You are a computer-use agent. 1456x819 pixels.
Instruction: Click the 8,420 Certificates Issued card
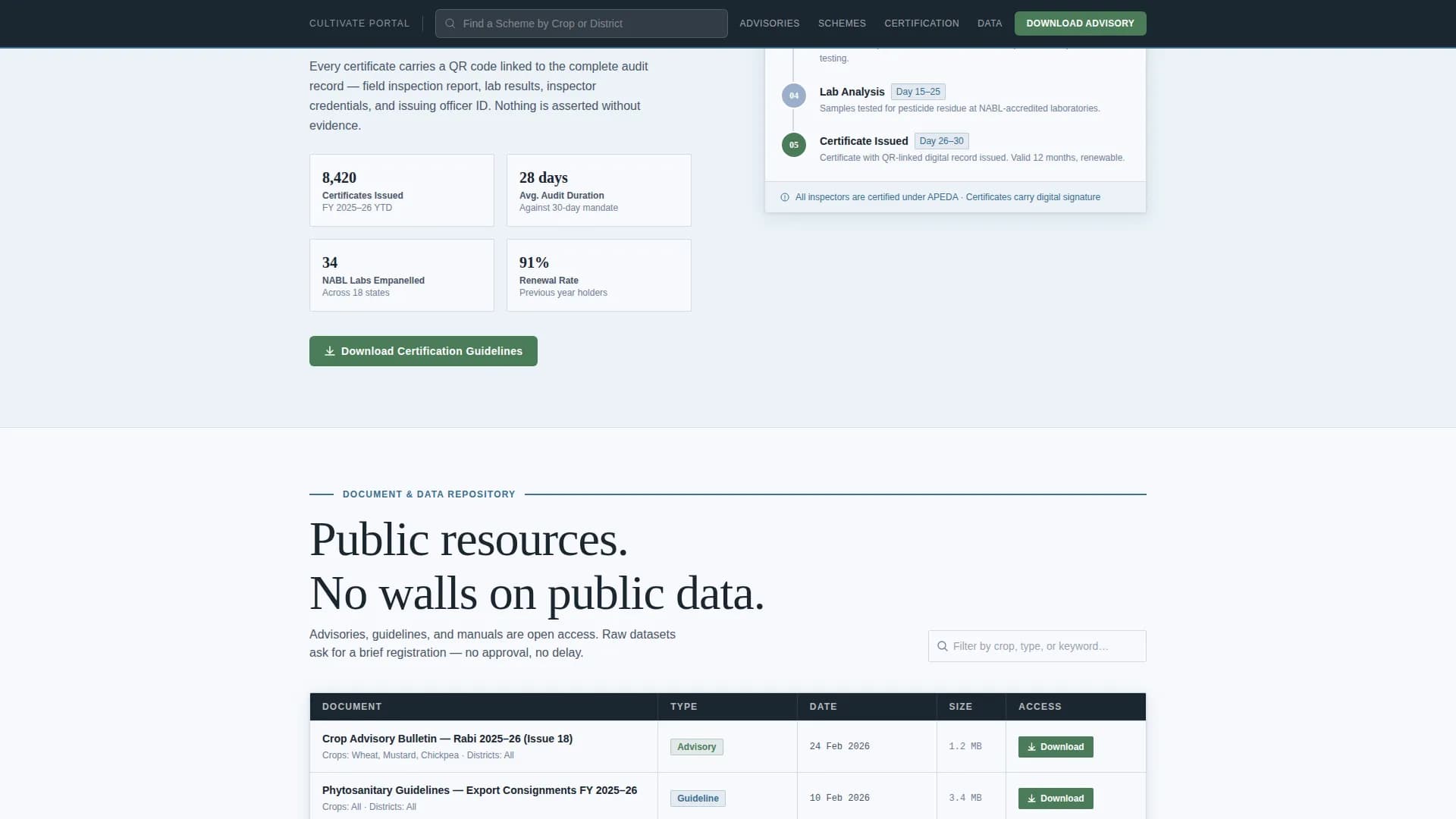[x=402, y=190]
